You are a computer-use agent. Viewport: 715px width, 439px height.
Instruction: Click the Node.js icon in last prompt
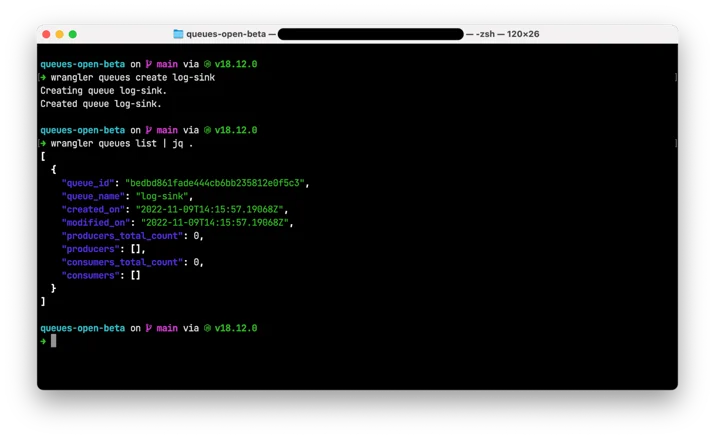207,328
